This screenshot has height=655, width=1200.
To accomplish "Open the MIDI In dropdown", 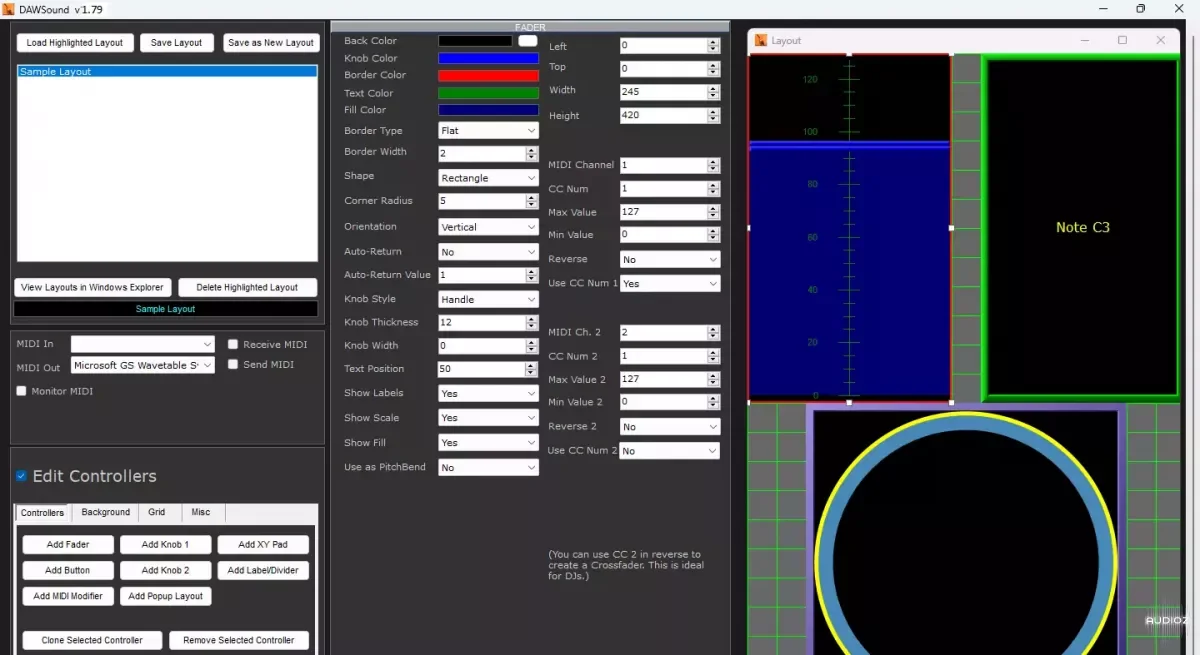I will 143,344.
